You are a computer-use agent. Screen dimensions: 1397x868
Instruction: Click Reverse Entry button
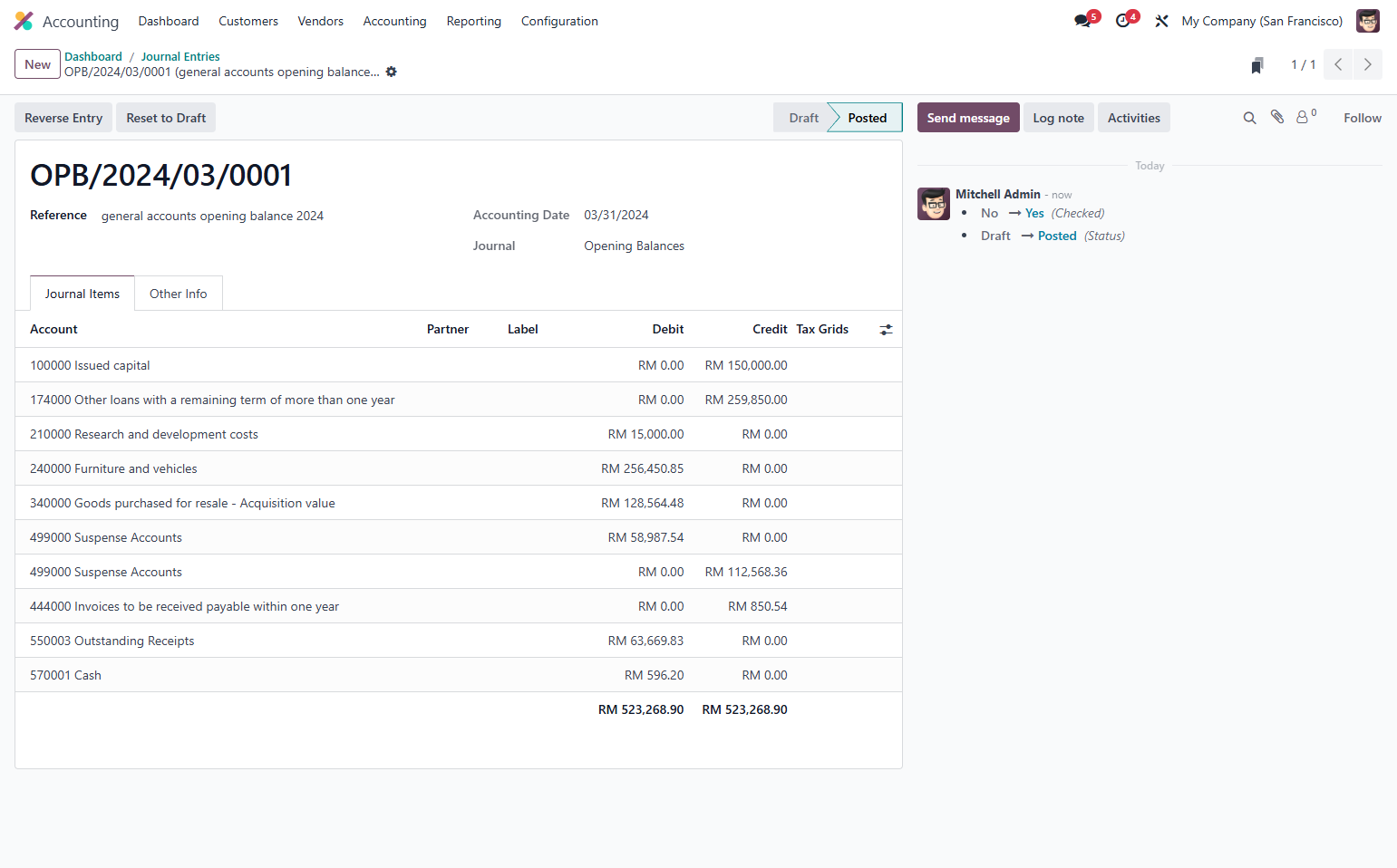[x=63, y=118]
